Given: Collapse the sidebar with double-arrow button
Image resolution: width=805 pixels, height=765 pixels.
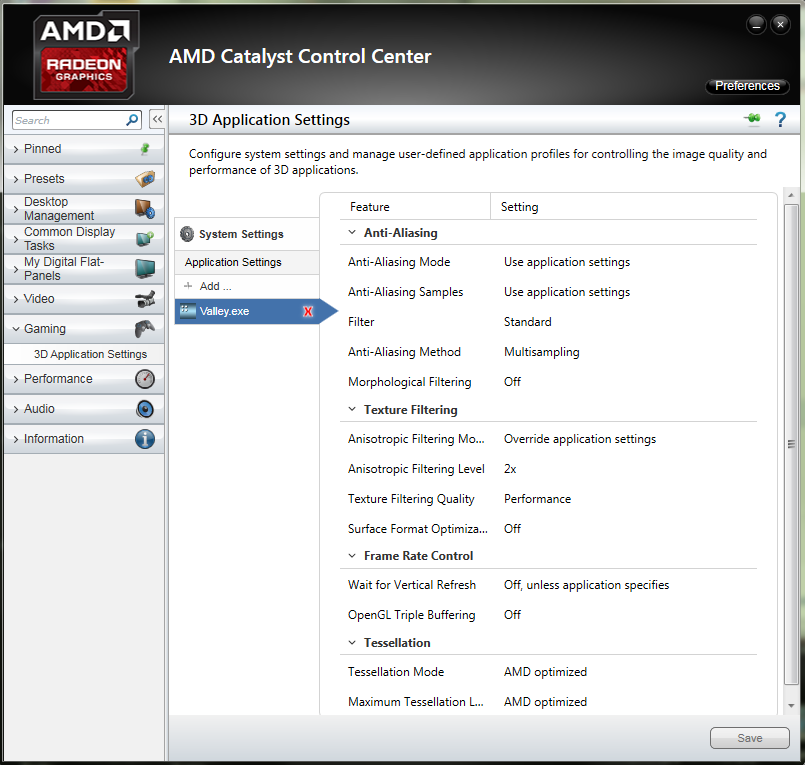Looking at the screenshot, I should click(157, 120).
